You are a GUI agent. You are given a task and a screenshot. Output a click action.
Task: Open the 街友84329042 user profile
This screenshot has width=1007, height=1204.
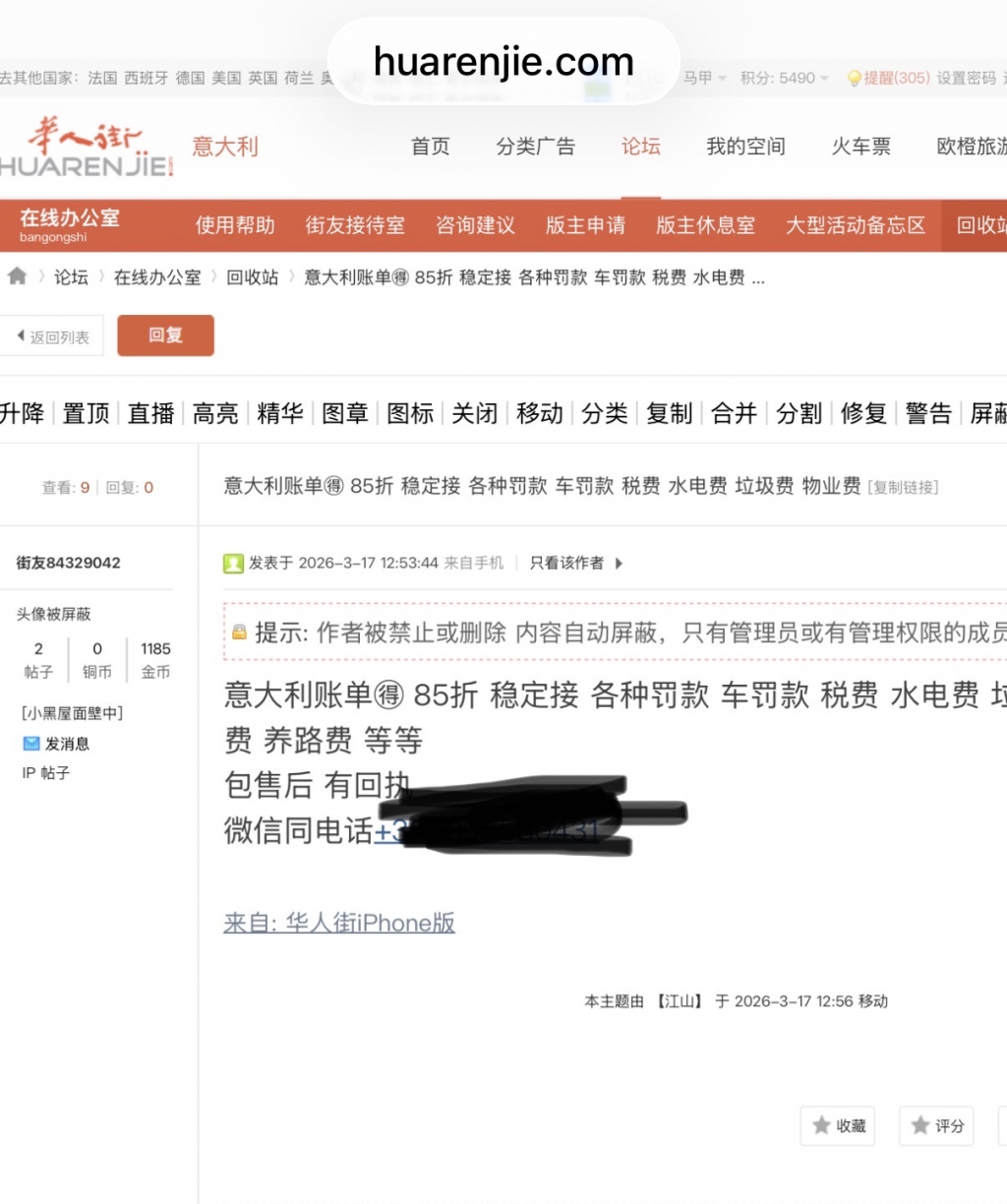click(68, 563)
